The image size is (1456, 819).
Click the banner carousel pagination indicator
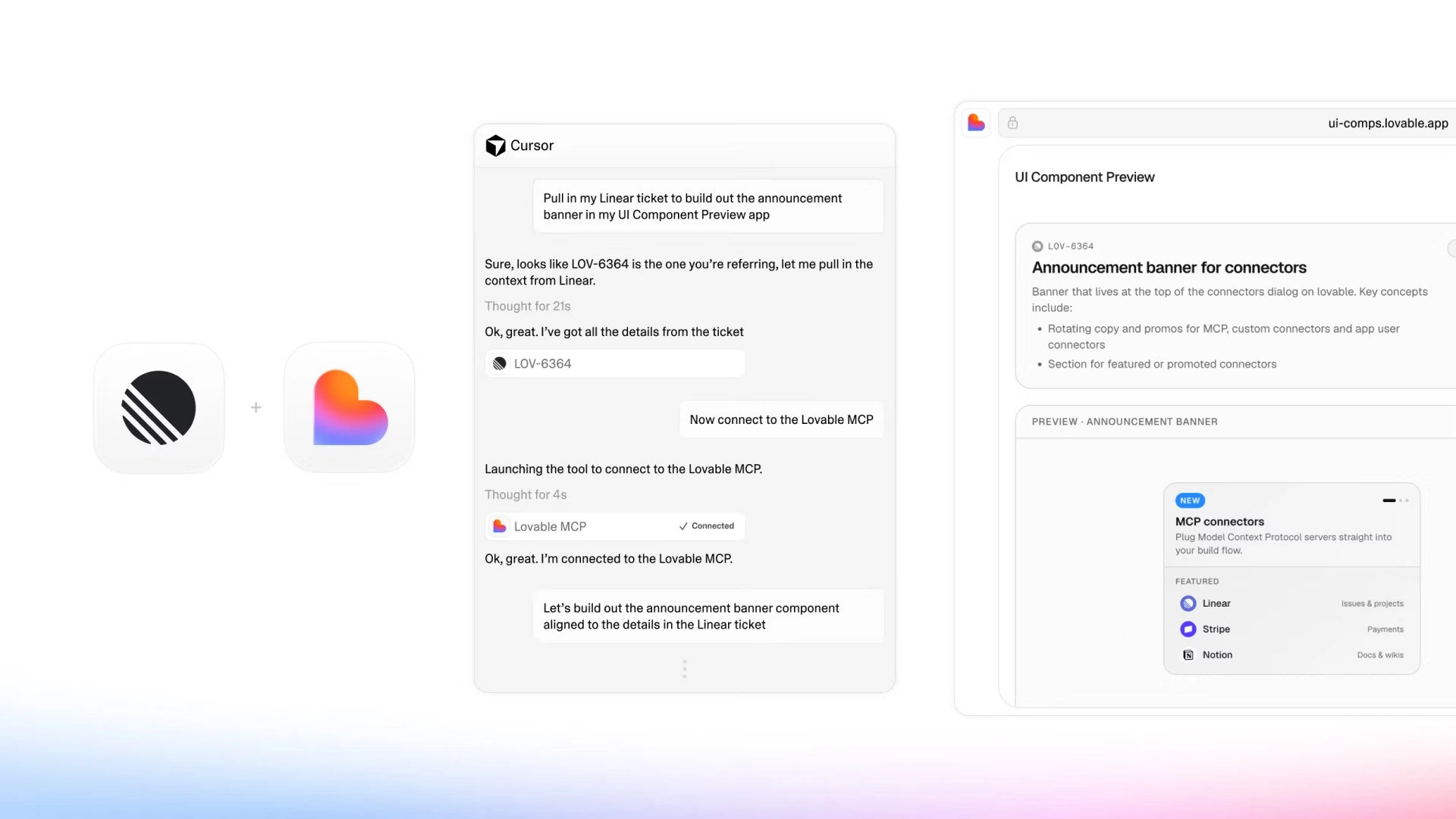(x=1395, y=500)
